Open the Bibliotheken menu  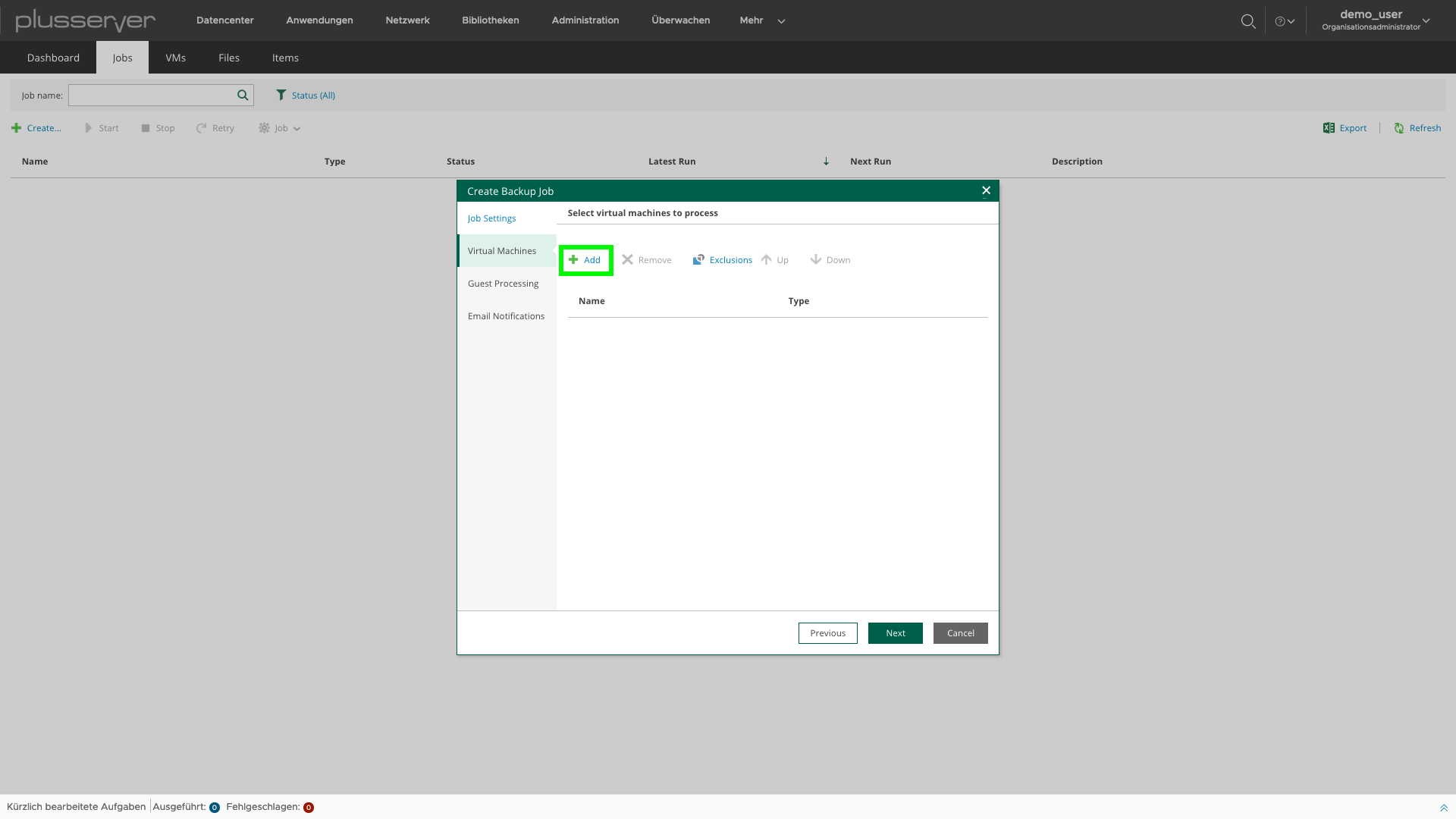click(491, 20)
